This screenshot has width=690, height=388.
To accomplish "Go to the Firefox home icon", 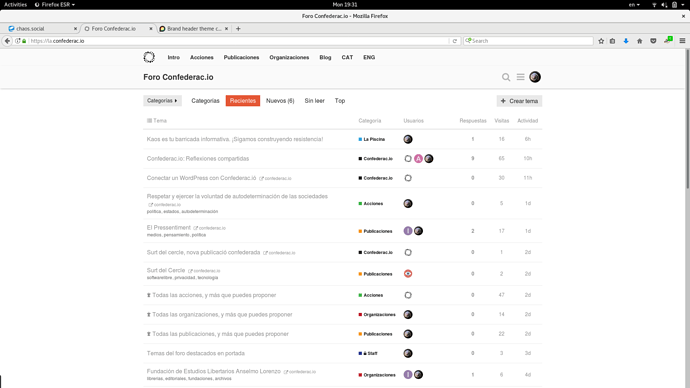I will click(639, 41).
